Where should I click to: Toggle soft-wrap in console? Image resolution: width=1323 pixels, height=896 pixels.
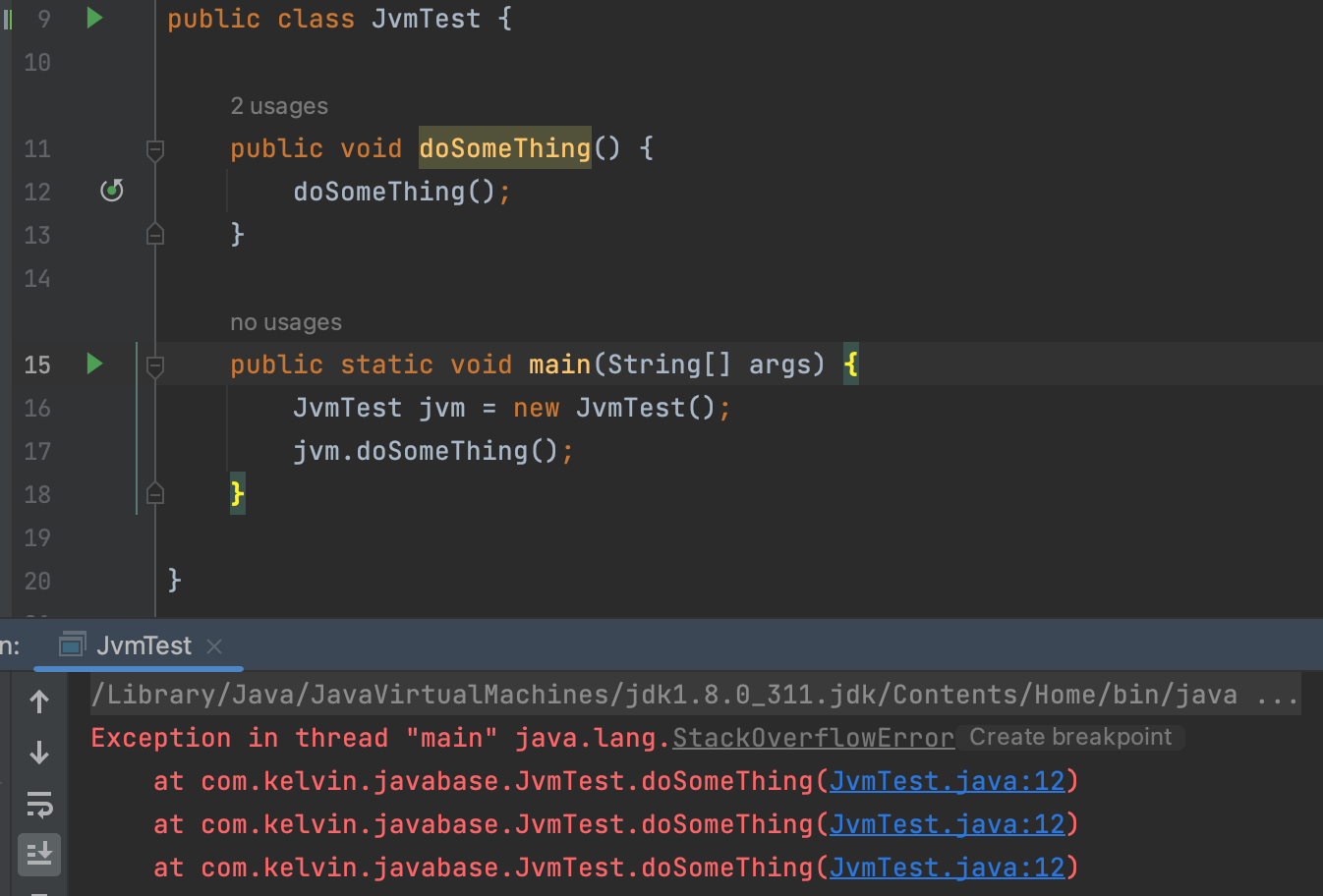[x=39, y=805]
